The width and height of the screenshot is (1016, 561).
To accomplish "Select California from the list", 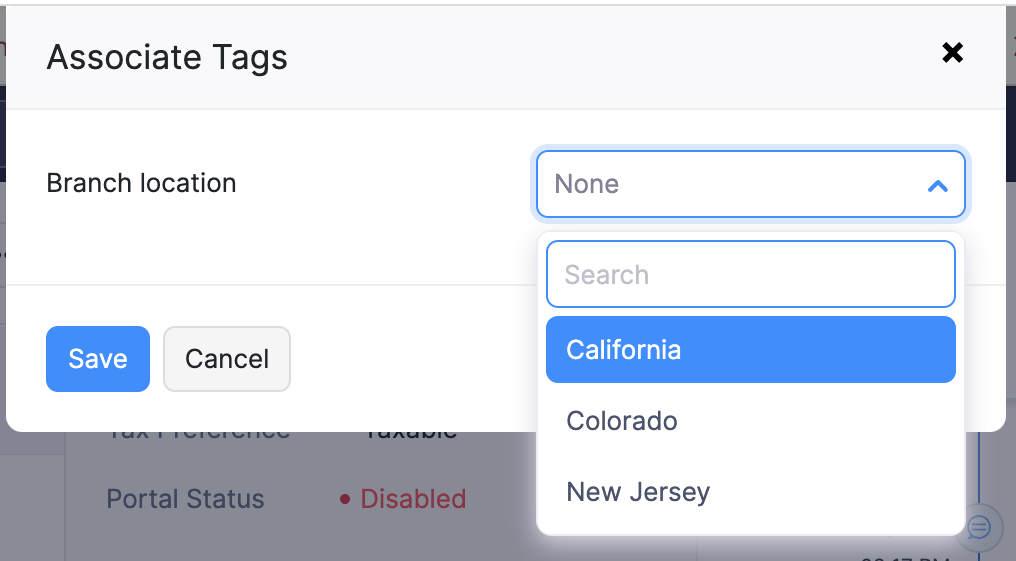I will [750, 350].
